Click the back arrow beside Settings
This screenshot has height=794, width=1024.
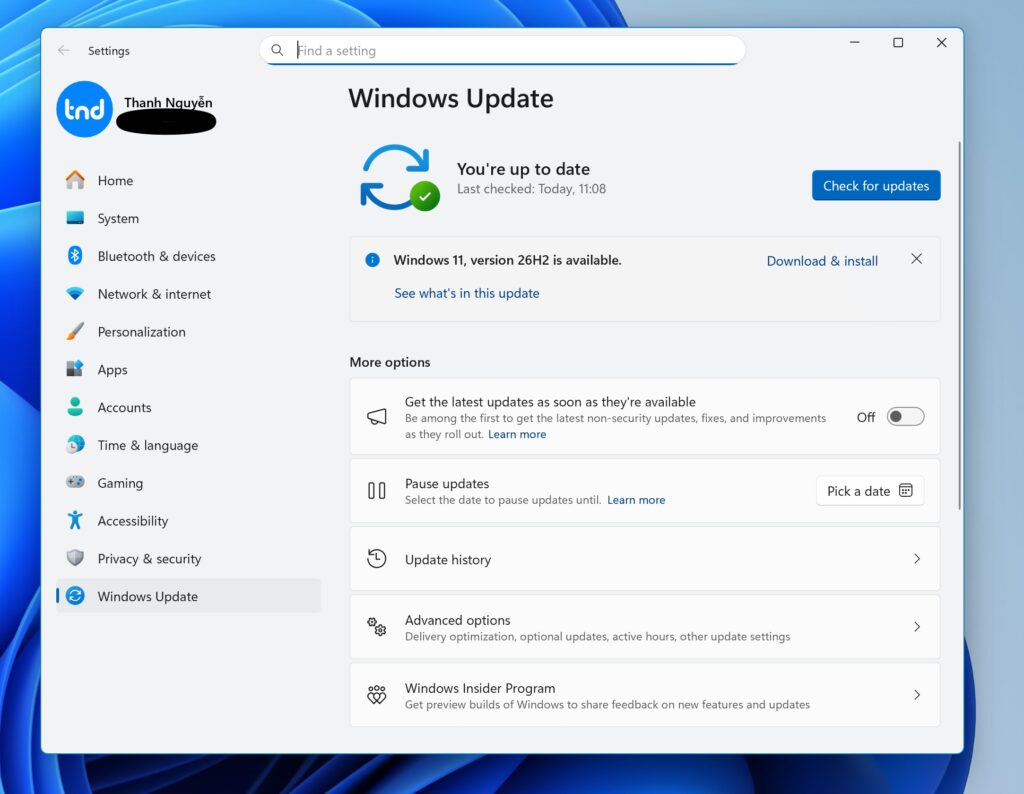63,50
